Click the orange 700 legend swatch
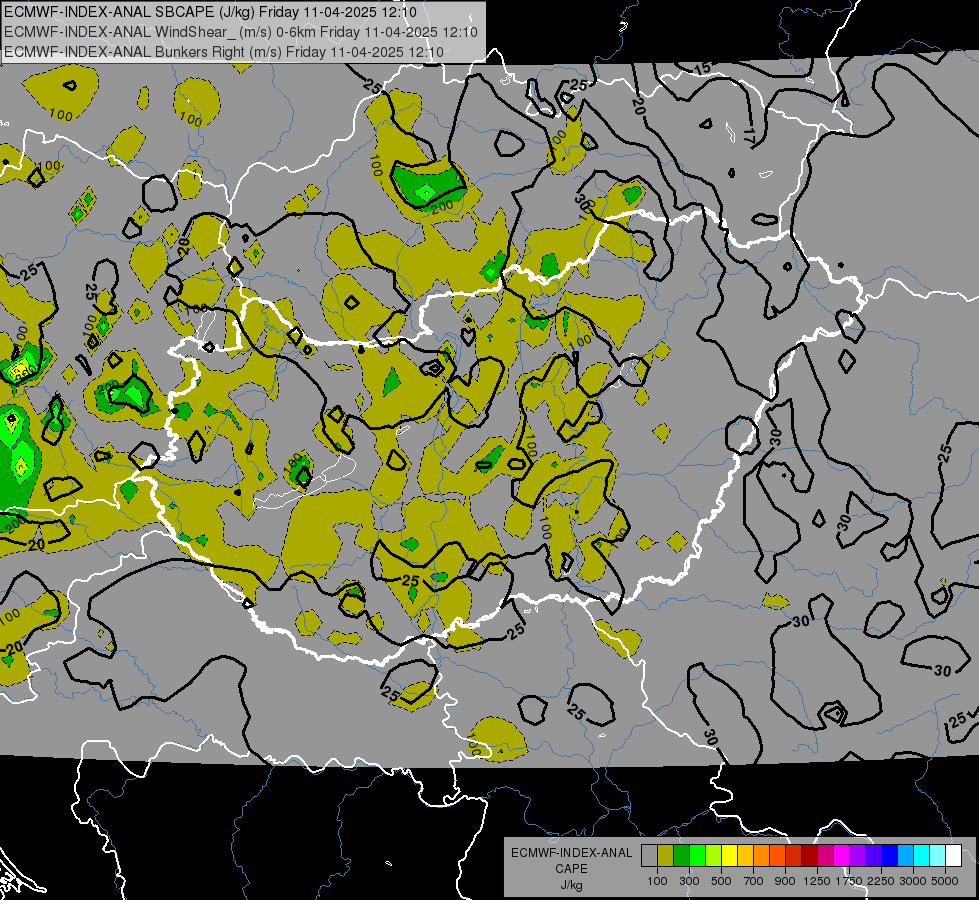The height and width of the screenshot is (900, 979). click(762, 856)
